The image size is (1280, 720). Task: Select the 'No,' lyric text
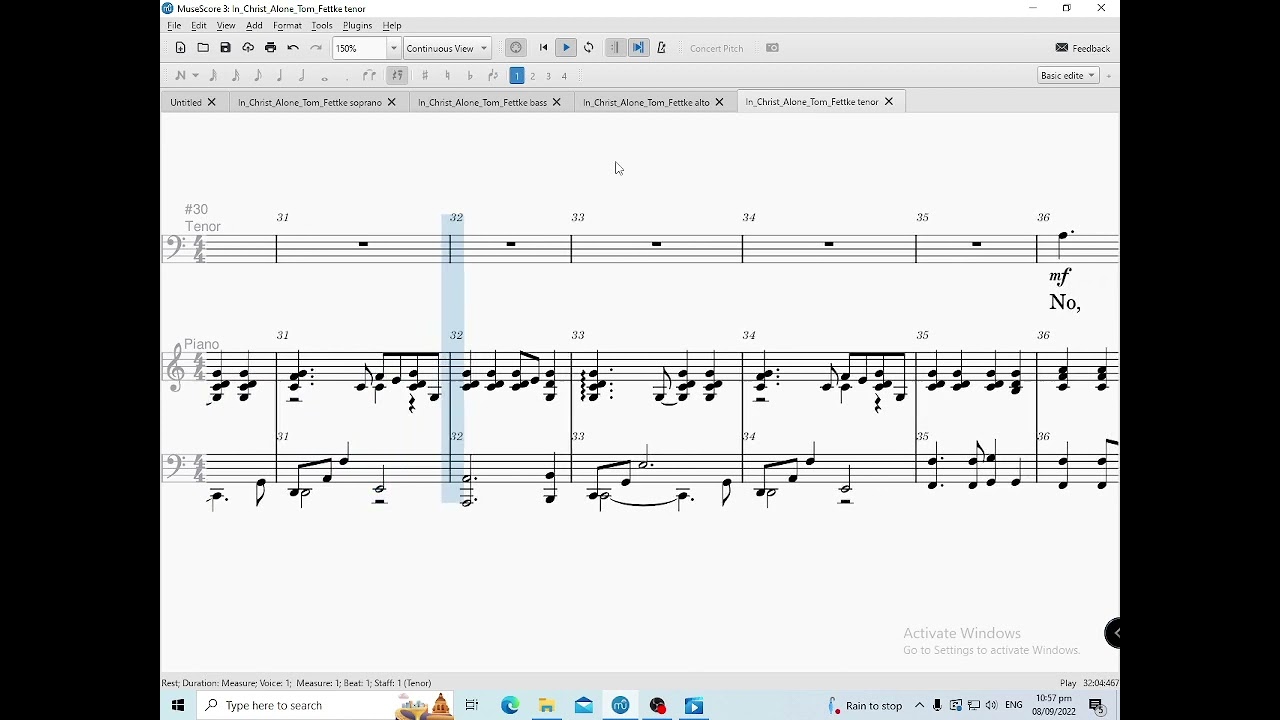click(1065, 302)
